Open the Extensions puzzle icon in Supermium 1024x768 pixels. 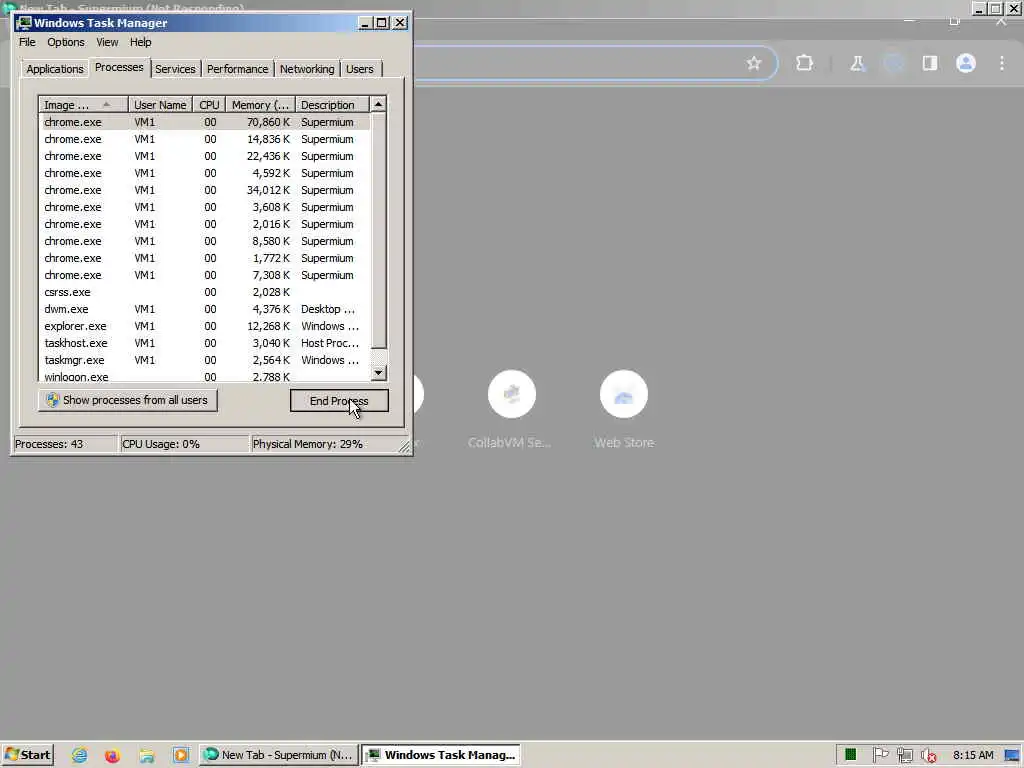(805, 63)
